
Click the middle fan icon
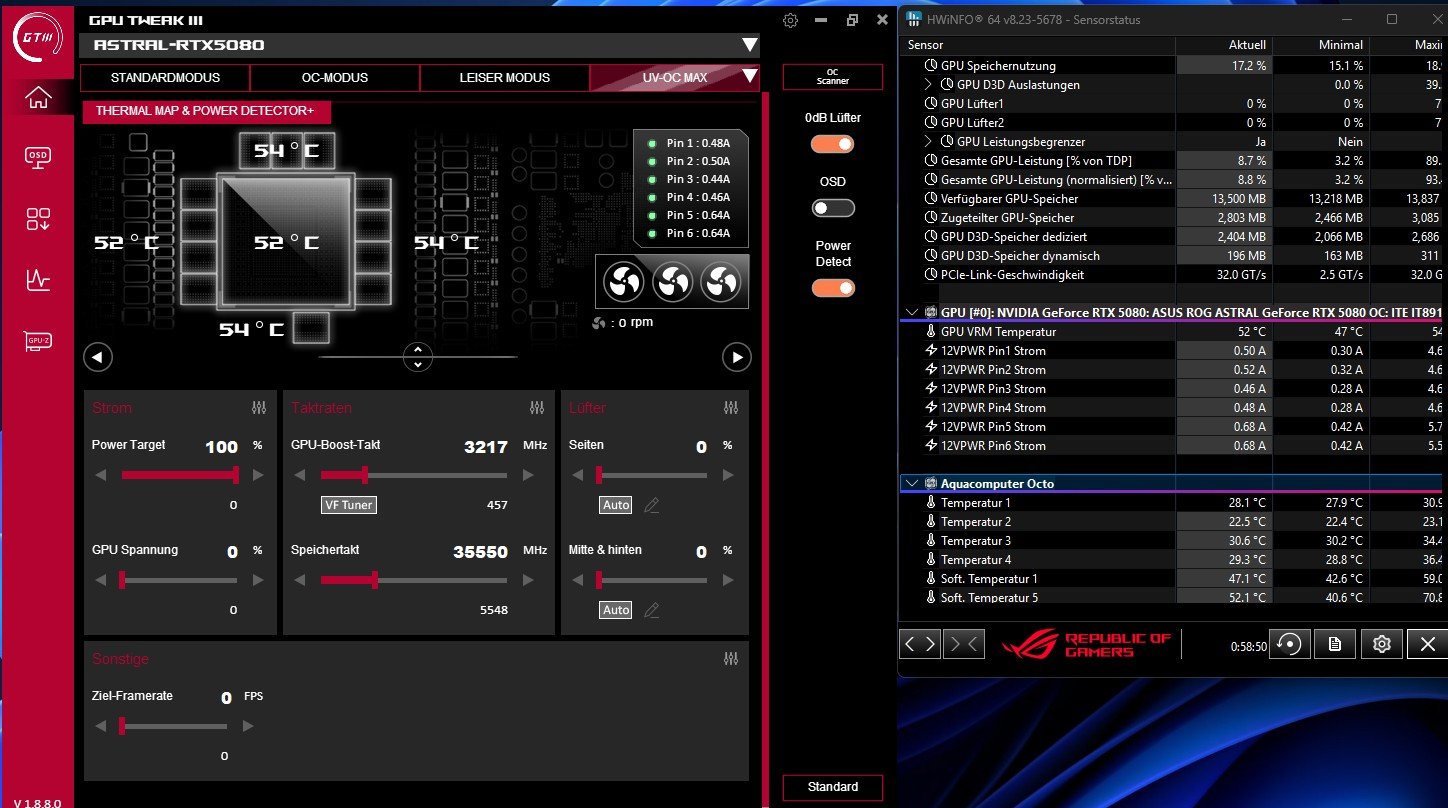click(672, 283)
